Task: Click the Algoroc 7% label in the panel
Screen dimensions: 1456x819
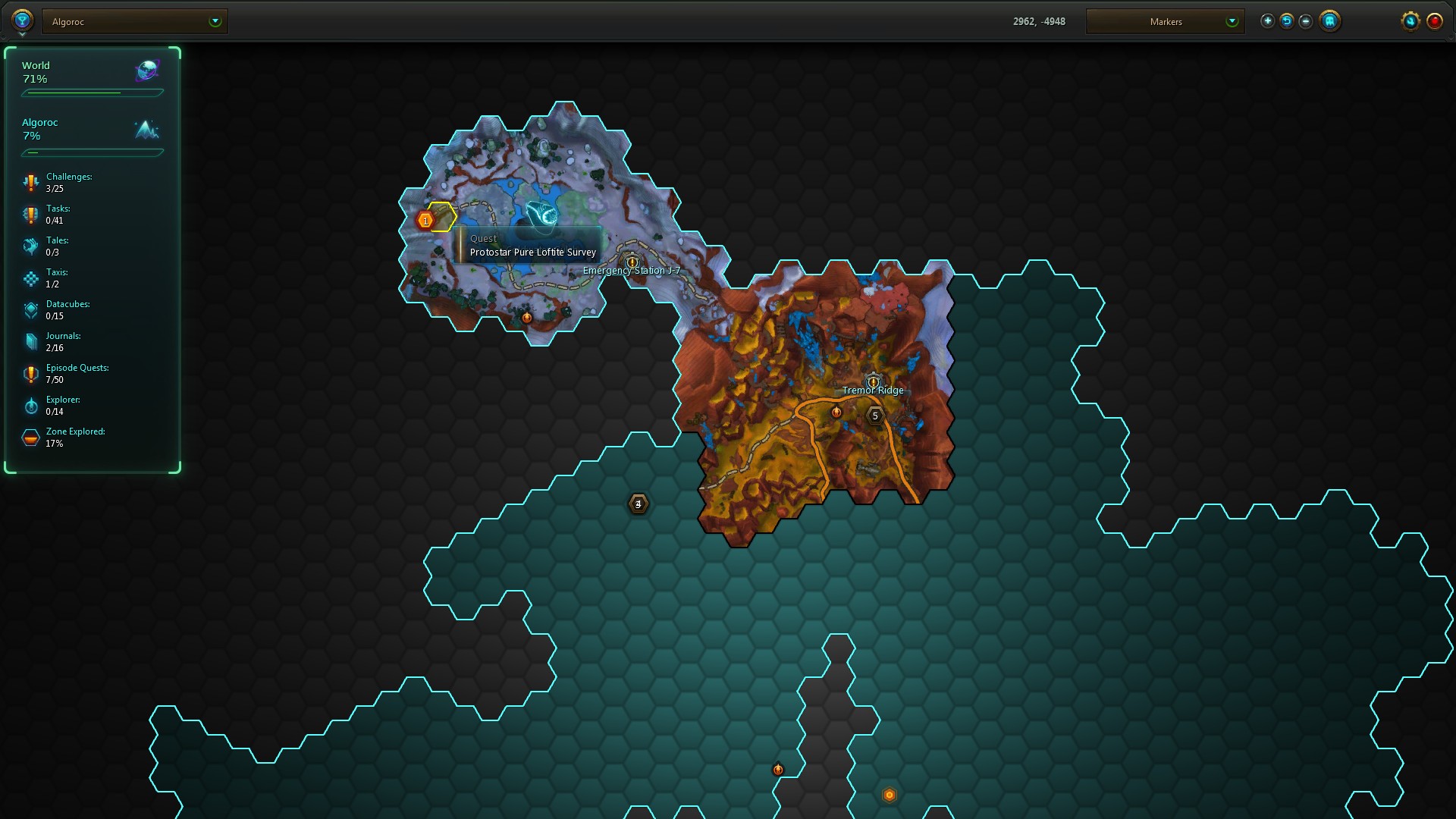Action: pos(39,129)
